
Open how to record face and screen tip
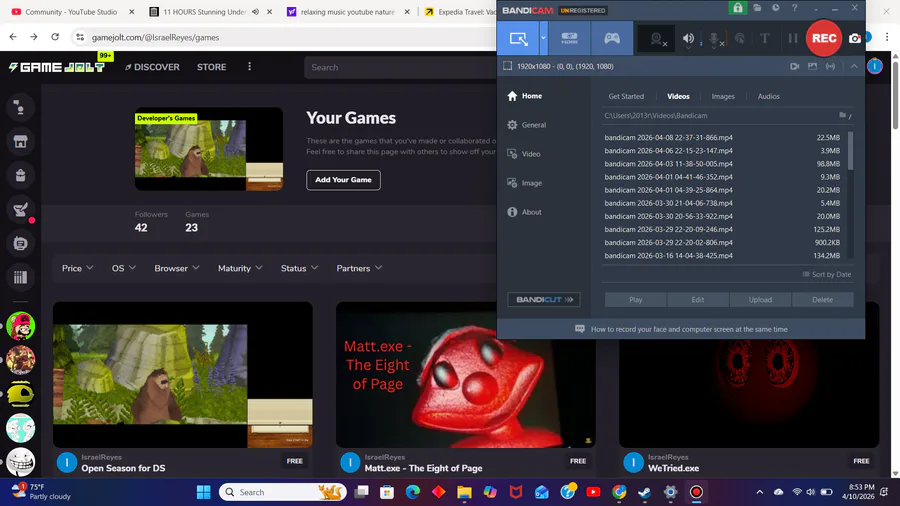coord(681,329)
